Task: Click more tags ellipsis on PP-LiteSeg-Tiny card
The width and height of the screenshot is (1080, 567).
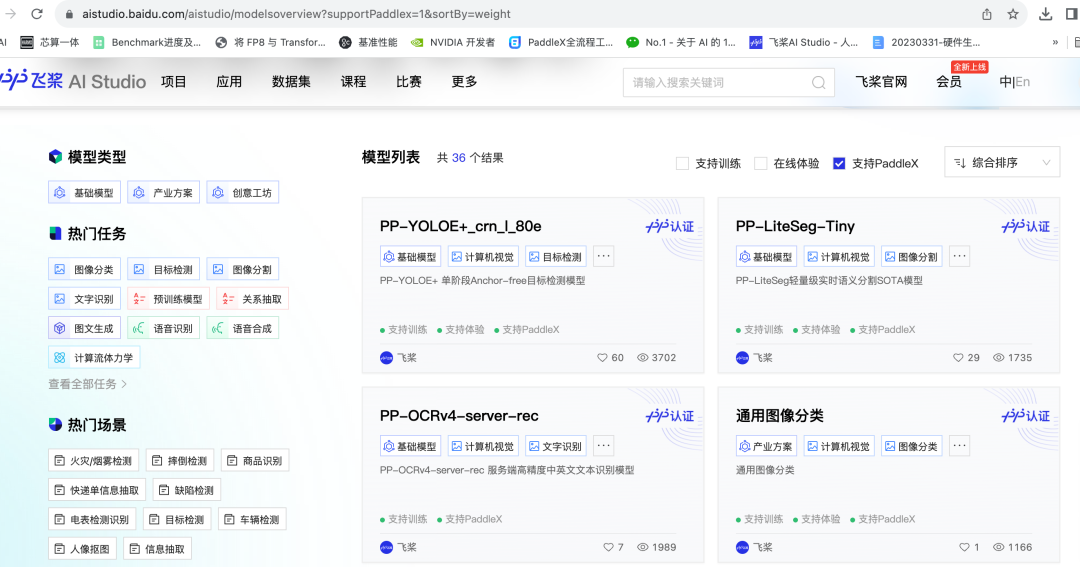Action: [959, 256]
